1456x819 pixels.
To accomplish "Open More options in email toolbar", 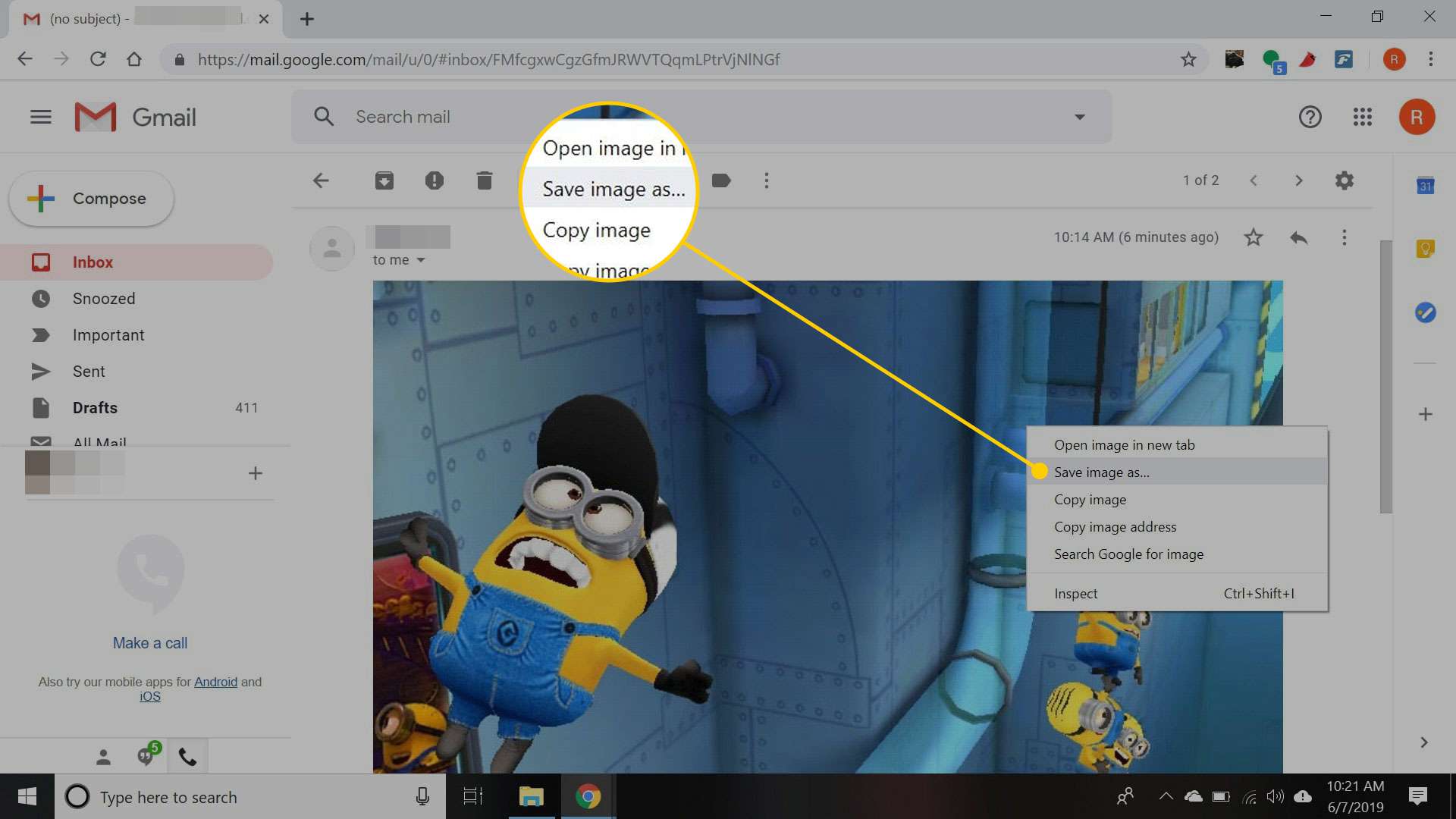I will (767, 180).
